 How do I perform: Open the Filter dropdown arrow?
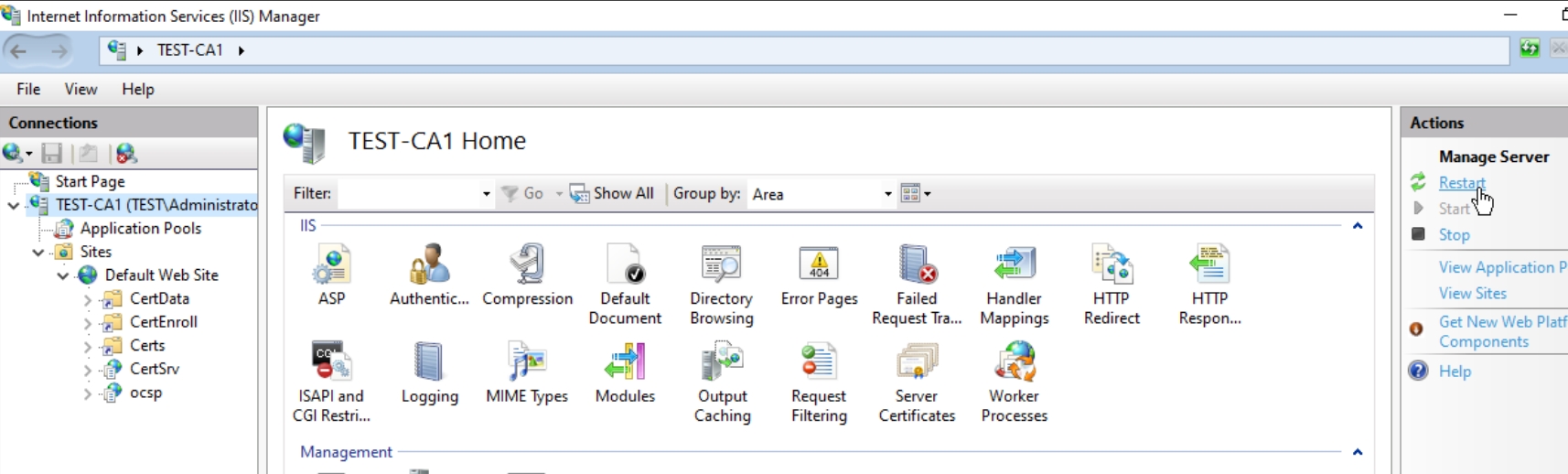tap(487, 194)
